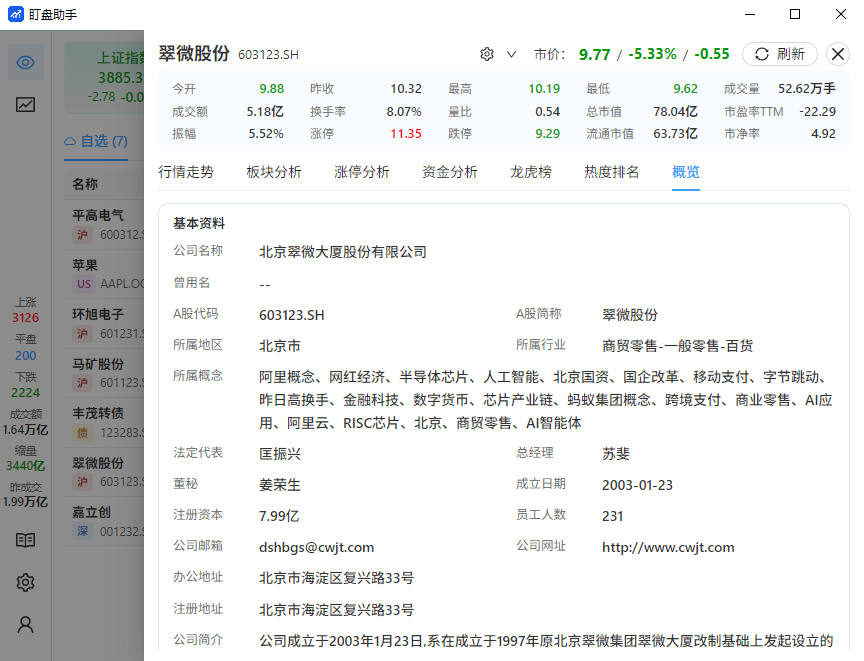Click the eye watch icon in sidebar
This screenshot has height=661, width=864.
(x=25, y=62)
